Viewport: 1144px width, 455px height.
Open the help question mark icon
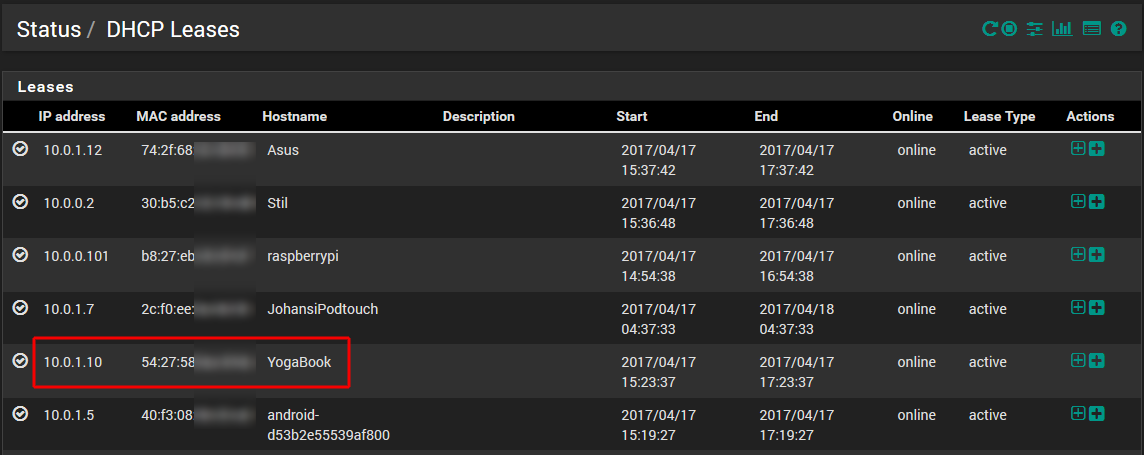1118,29
